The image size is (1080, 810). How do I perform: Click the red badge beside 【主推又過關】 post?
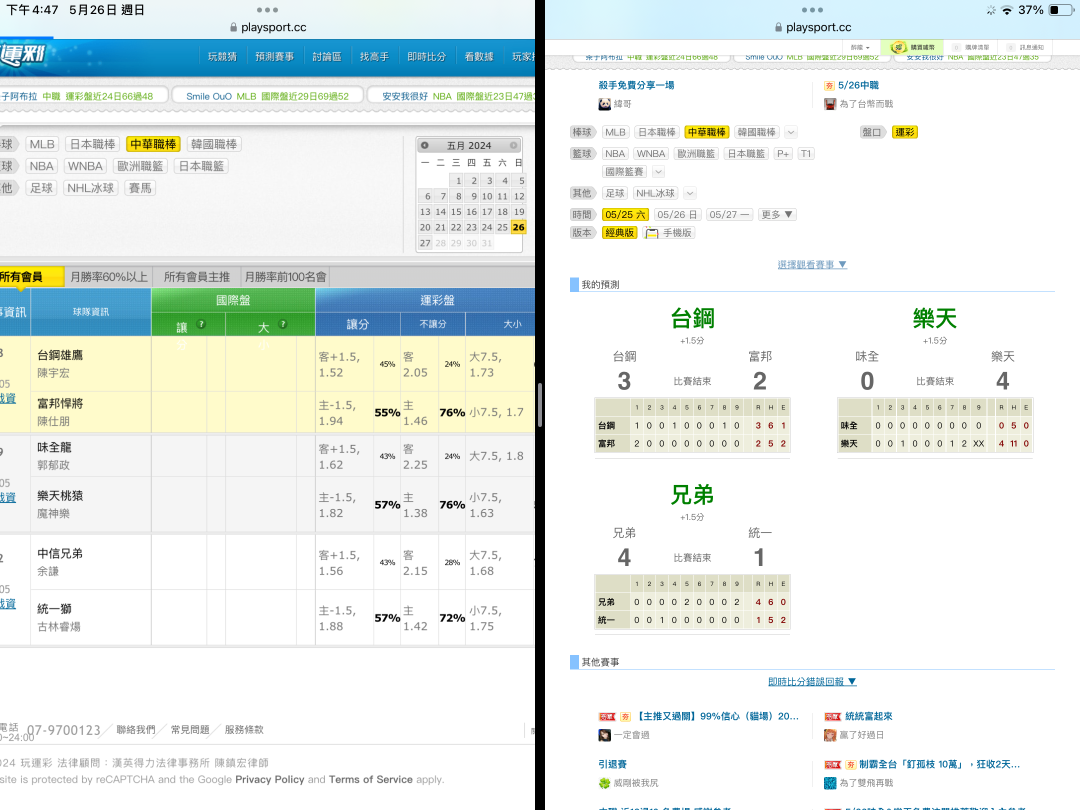(607, 716)
